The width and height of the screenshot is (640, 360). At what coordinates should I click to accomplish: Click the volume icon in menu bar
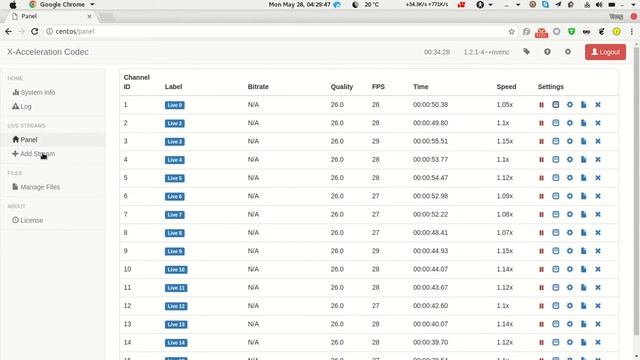599,4
